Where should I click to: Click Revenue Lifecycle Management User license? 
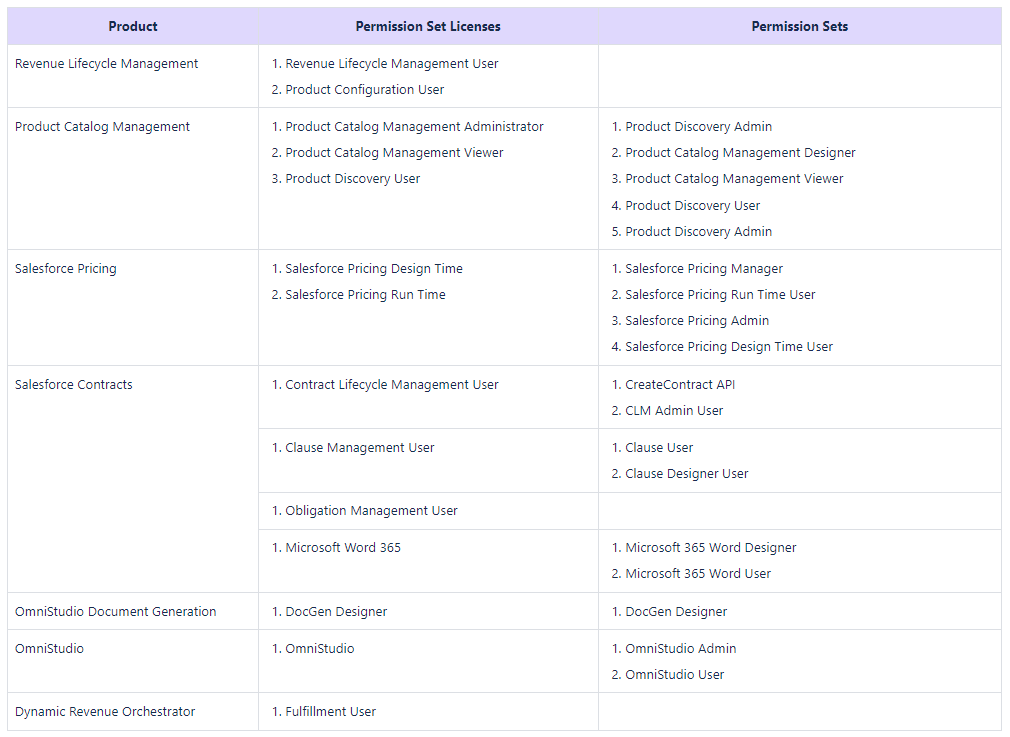[x=392, y=64]
